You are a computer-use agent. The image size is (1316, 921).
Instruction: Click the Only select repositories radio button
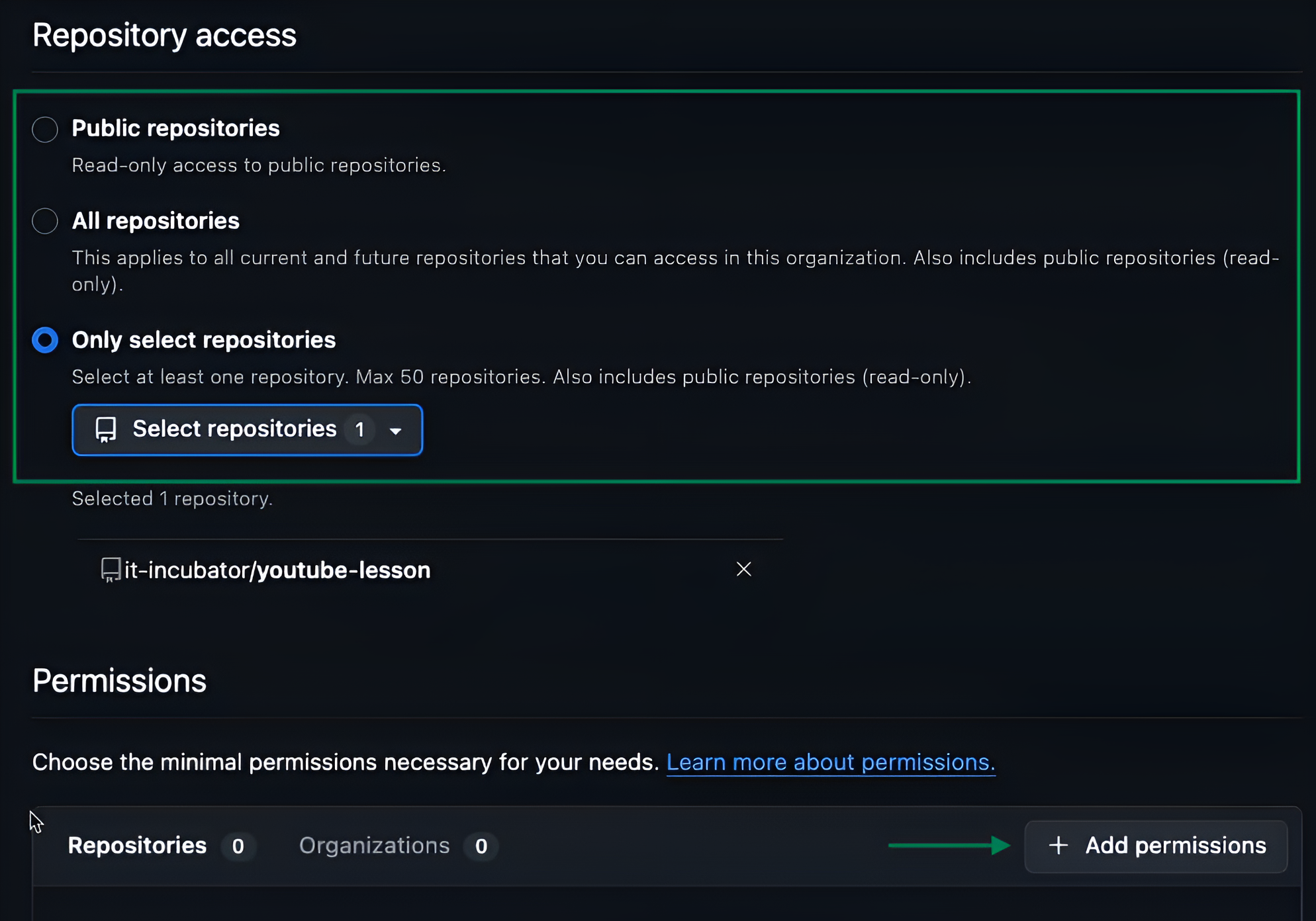[x=45, y=340]
